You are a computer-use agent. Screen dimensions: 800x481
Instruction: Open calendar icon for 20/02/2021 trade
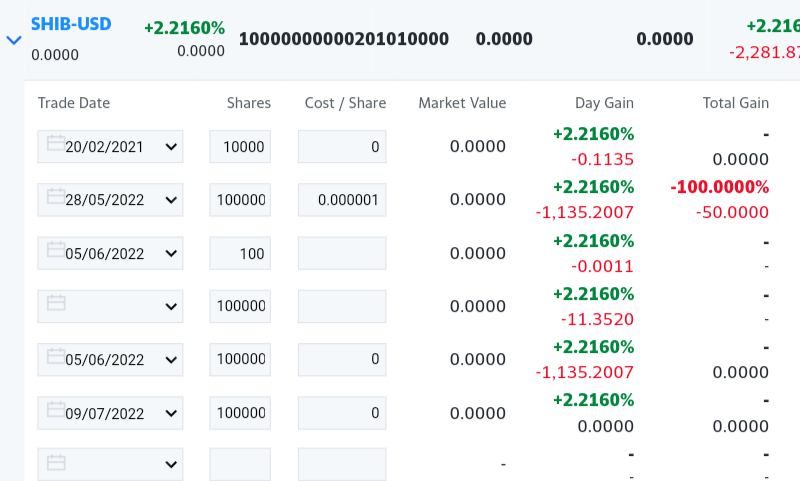[x=56, y=143]
